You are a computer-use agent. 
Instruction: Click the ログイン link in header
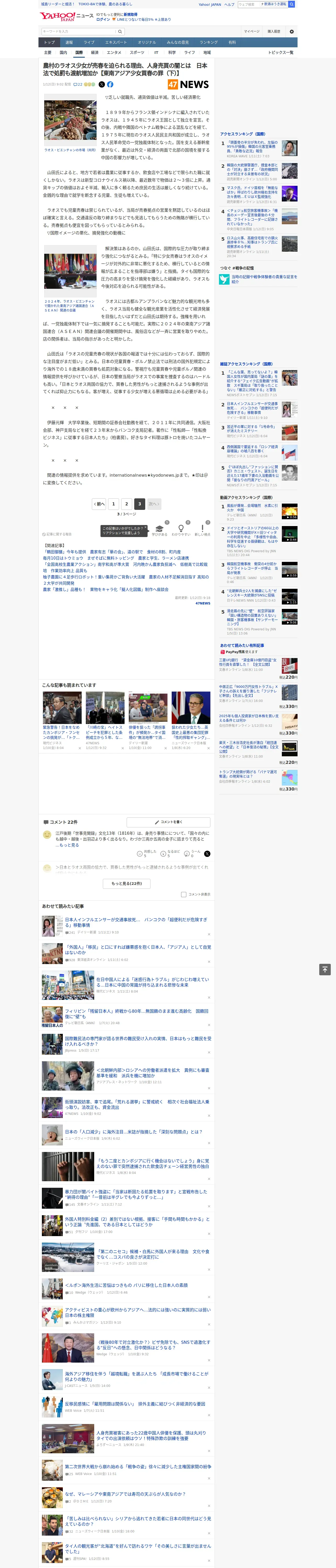104,20
